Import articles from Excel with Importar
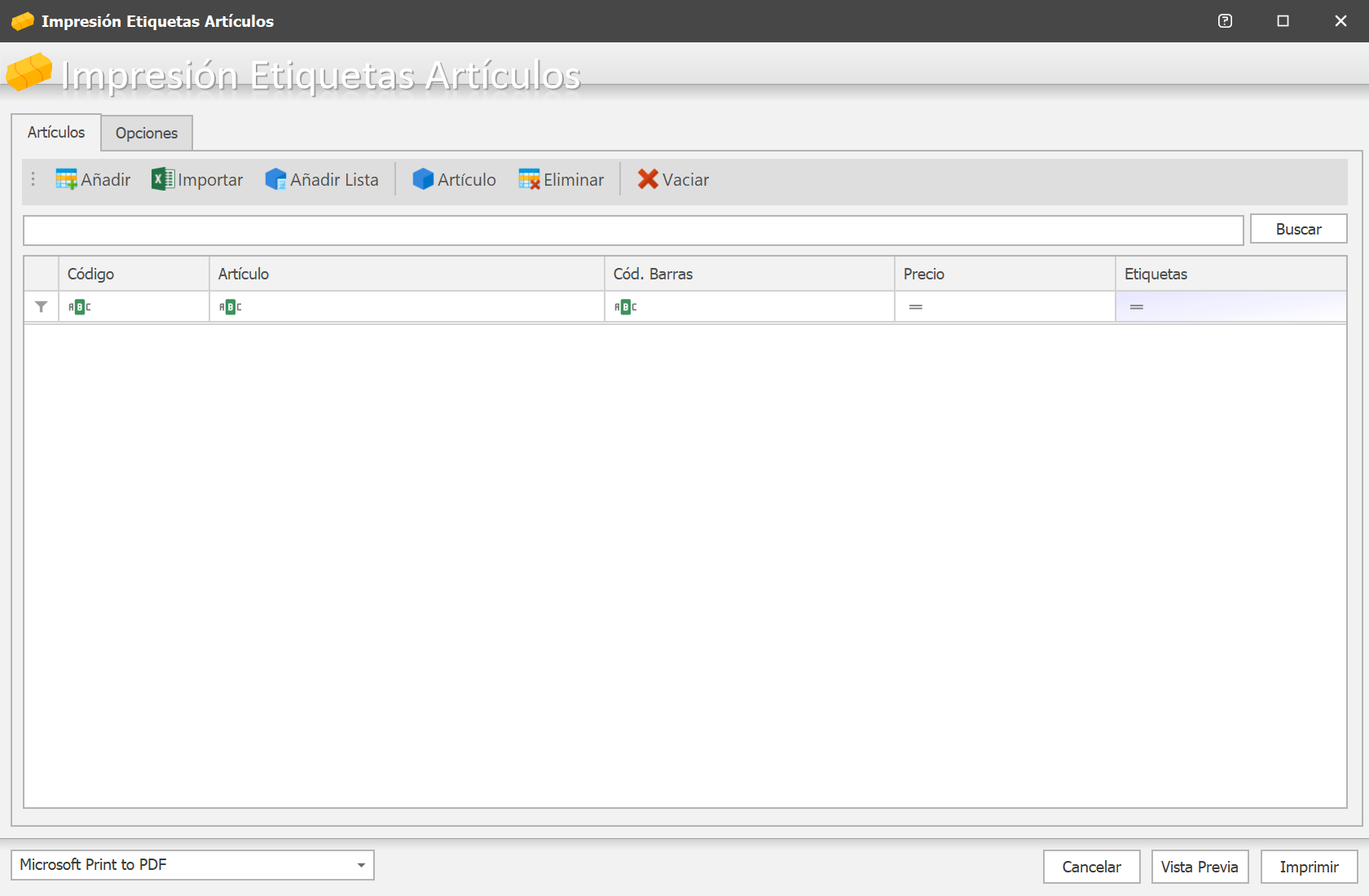This screenshot has height=896, width=1369. [197, 179]
